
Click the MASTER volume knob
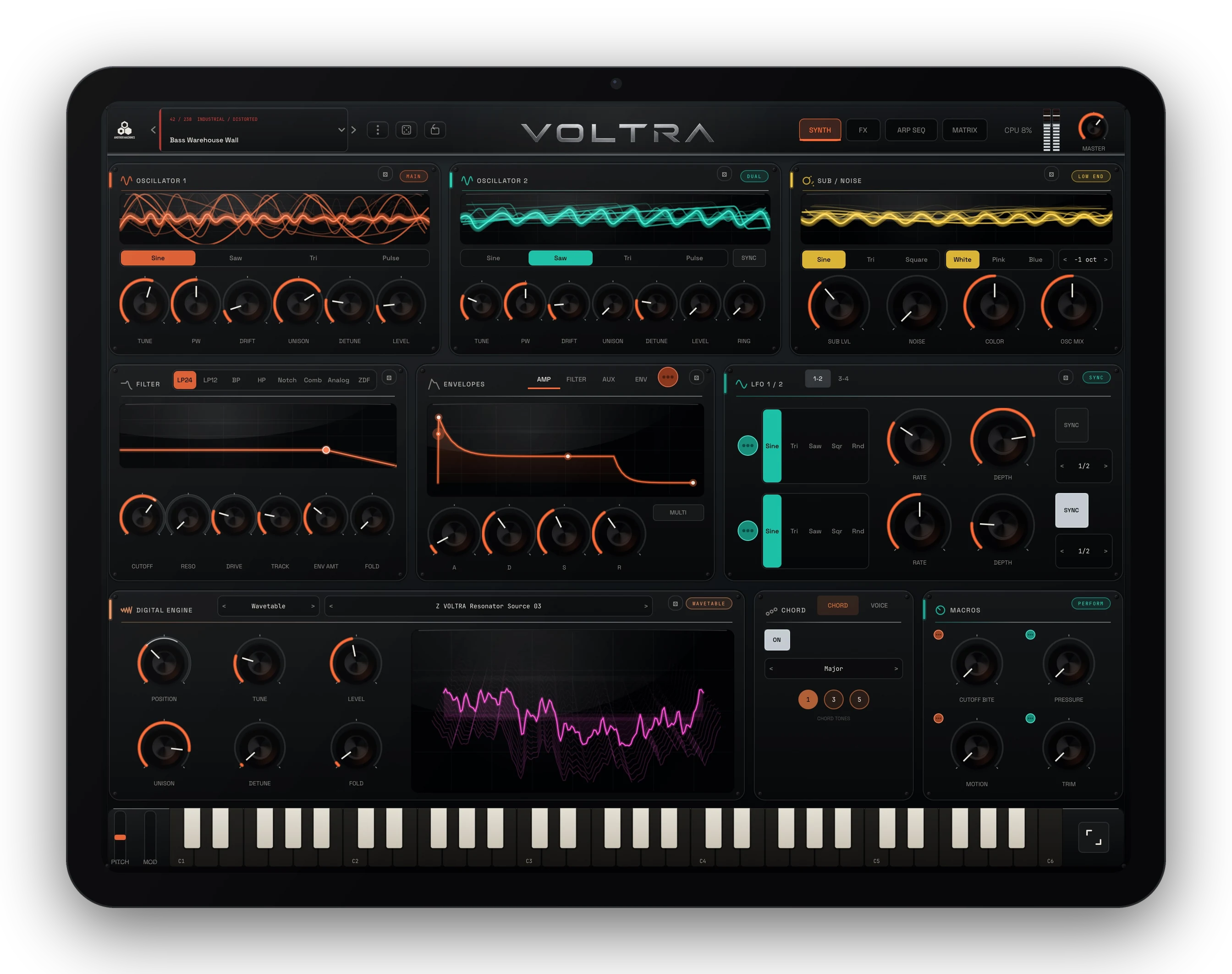click(x=1094, y=128)
